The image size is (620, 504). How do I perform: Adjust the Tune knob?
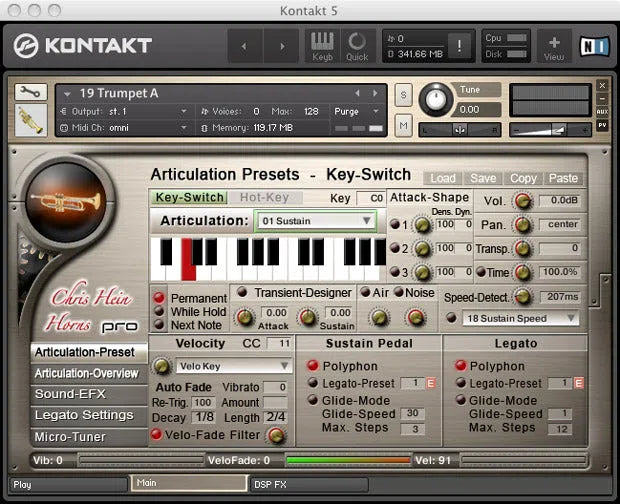(x=435, y=97)
